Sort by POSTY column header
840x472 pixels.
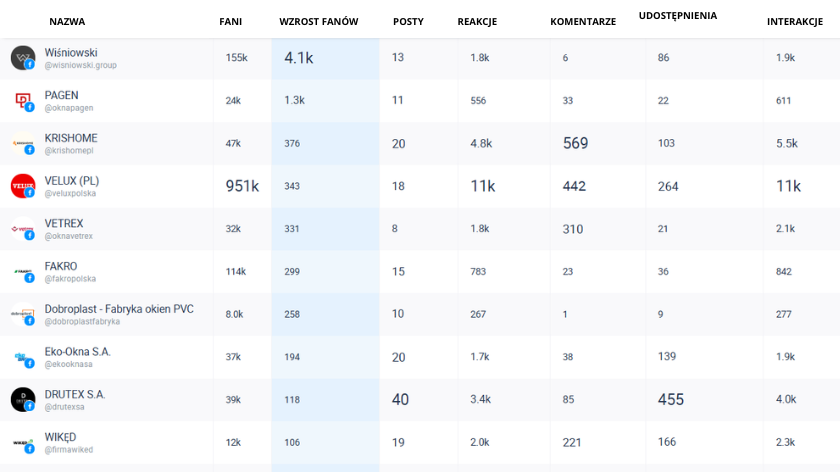408,21
